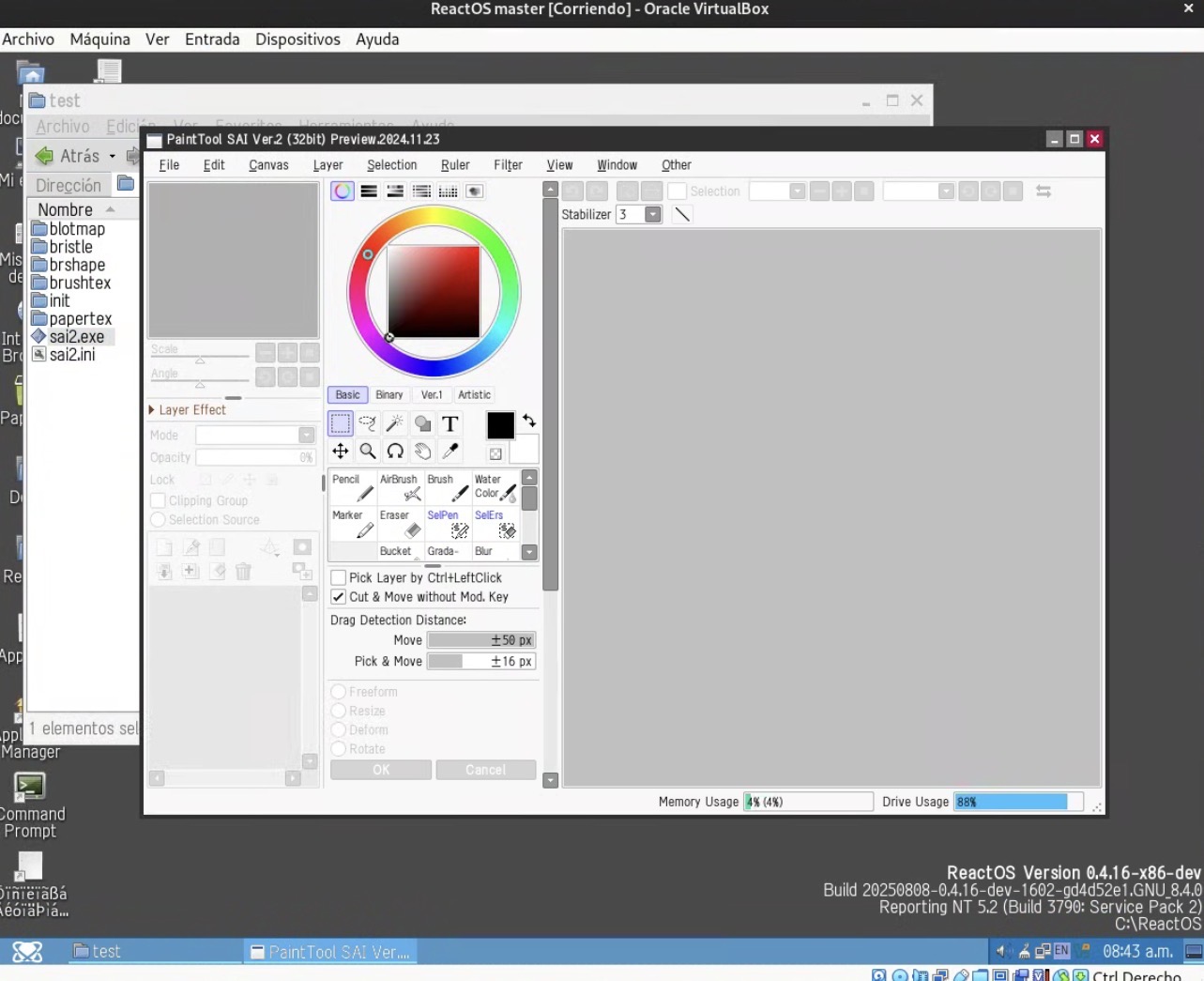
Task: Adjust the Move distance slider
Action: pos(481,640)
